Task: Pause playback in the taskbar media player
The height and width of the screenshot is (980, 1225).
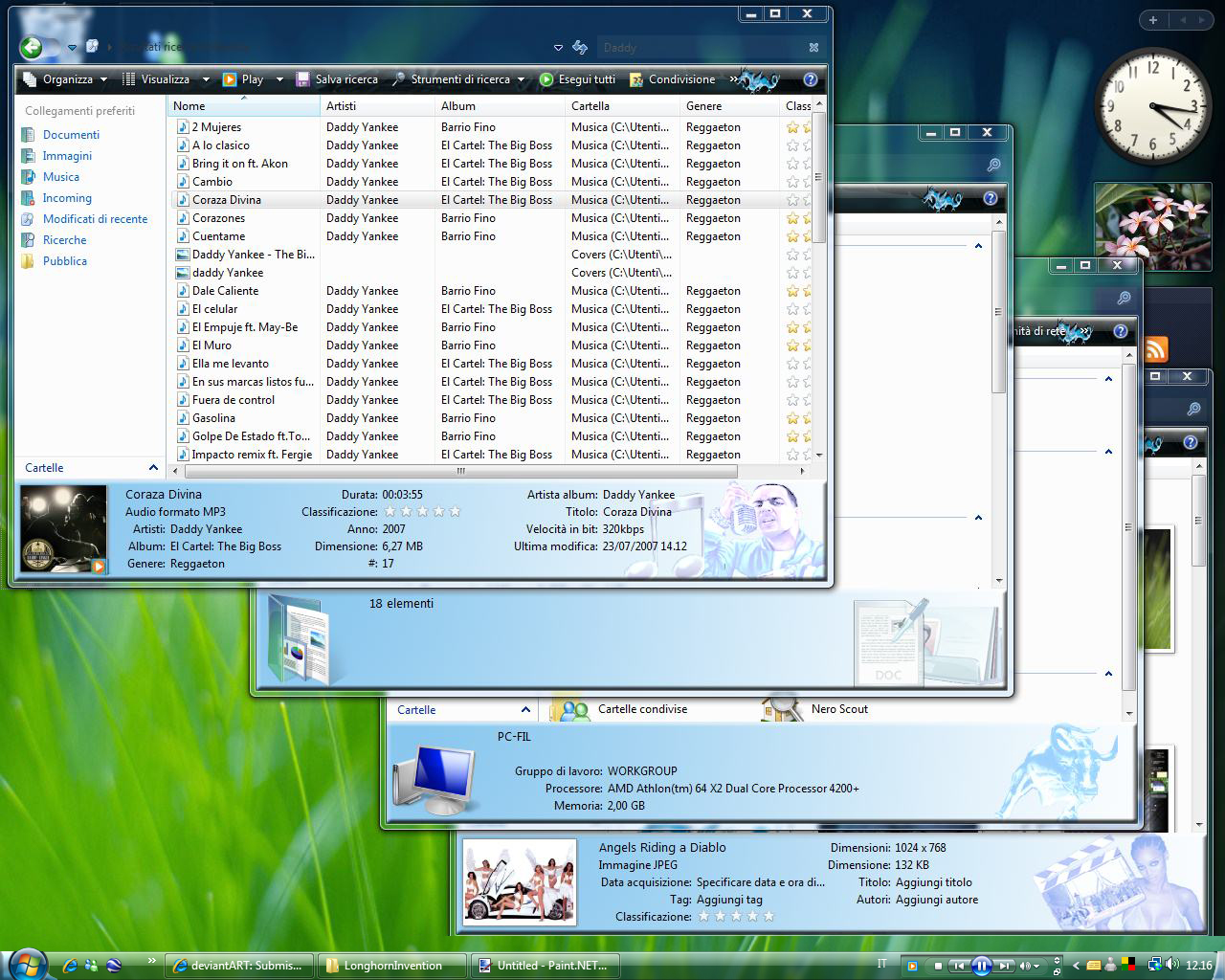Action: click(981, 966)
